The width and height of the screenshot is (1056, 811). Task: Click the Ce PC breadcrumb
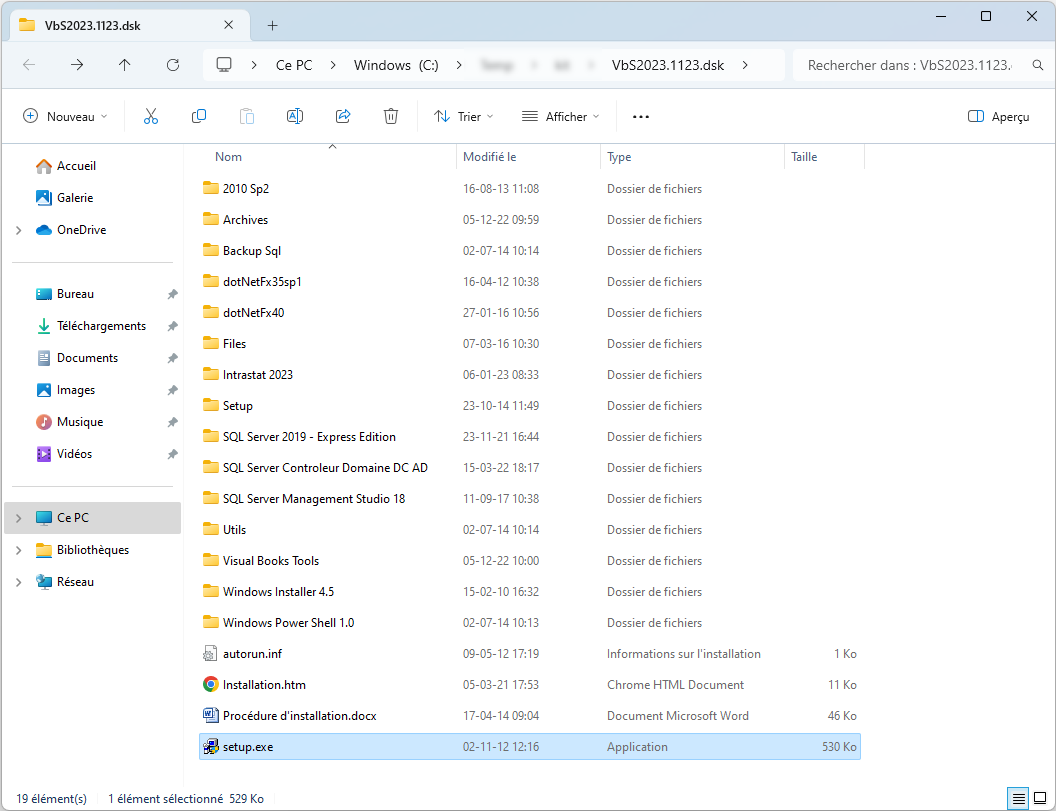294,65
